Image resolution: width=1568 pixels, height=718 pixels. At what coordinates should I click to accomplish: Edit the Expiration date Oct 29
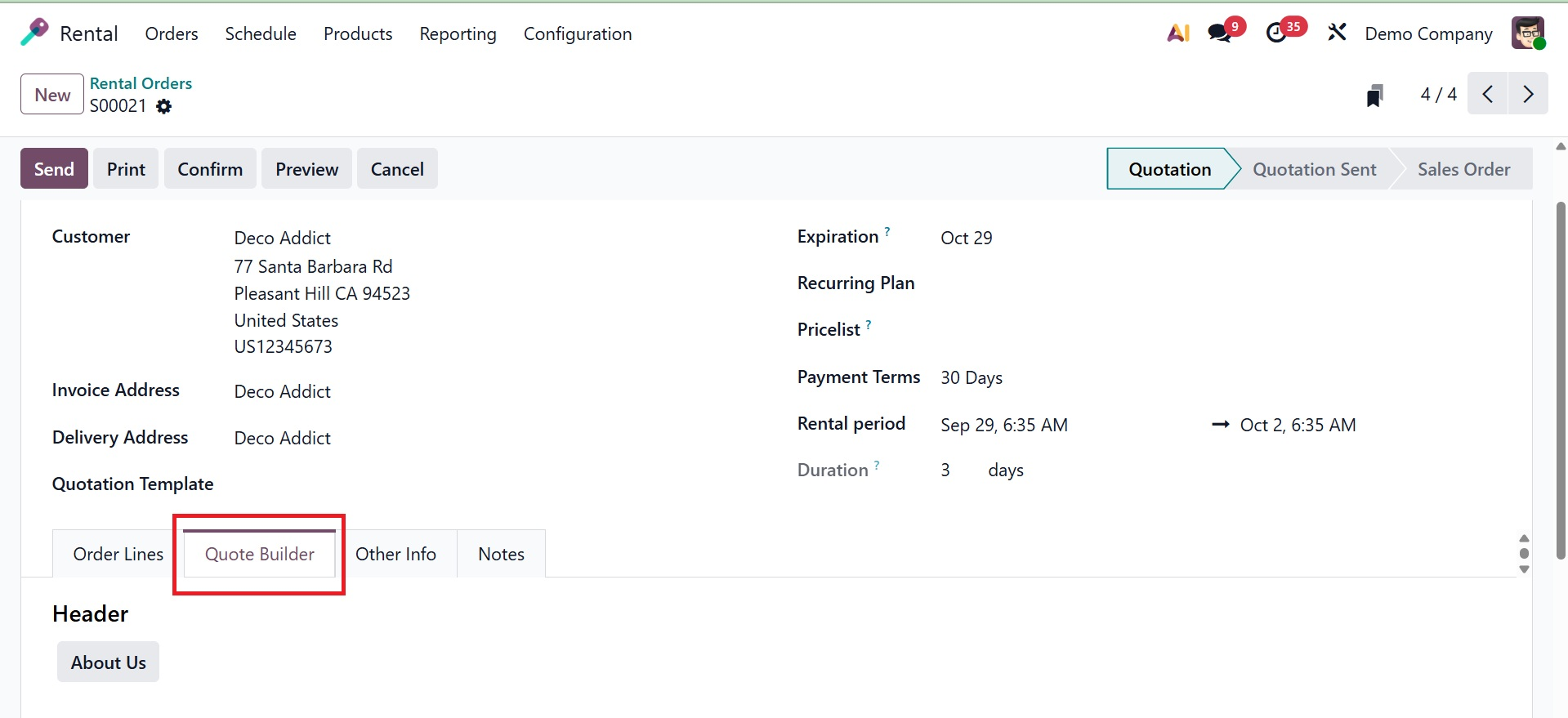(967, 238)
